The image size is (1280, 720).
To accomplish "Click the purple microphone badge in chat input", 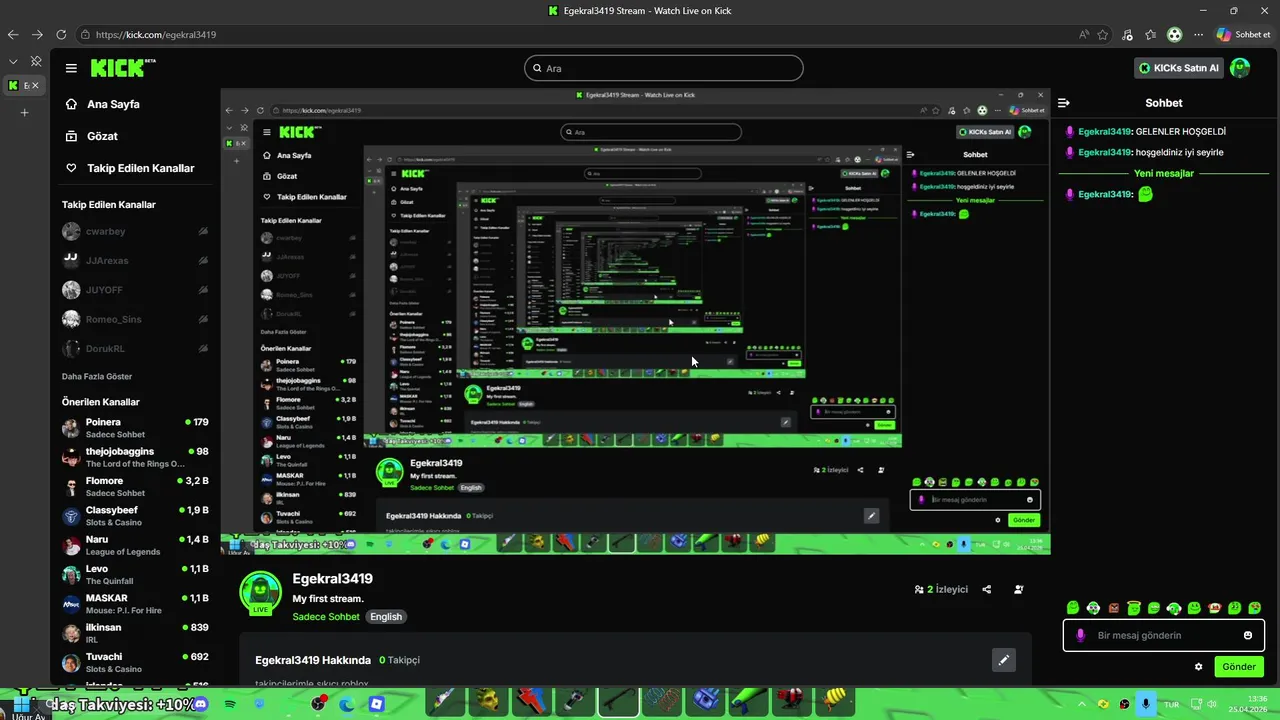I will [1080, 635].
